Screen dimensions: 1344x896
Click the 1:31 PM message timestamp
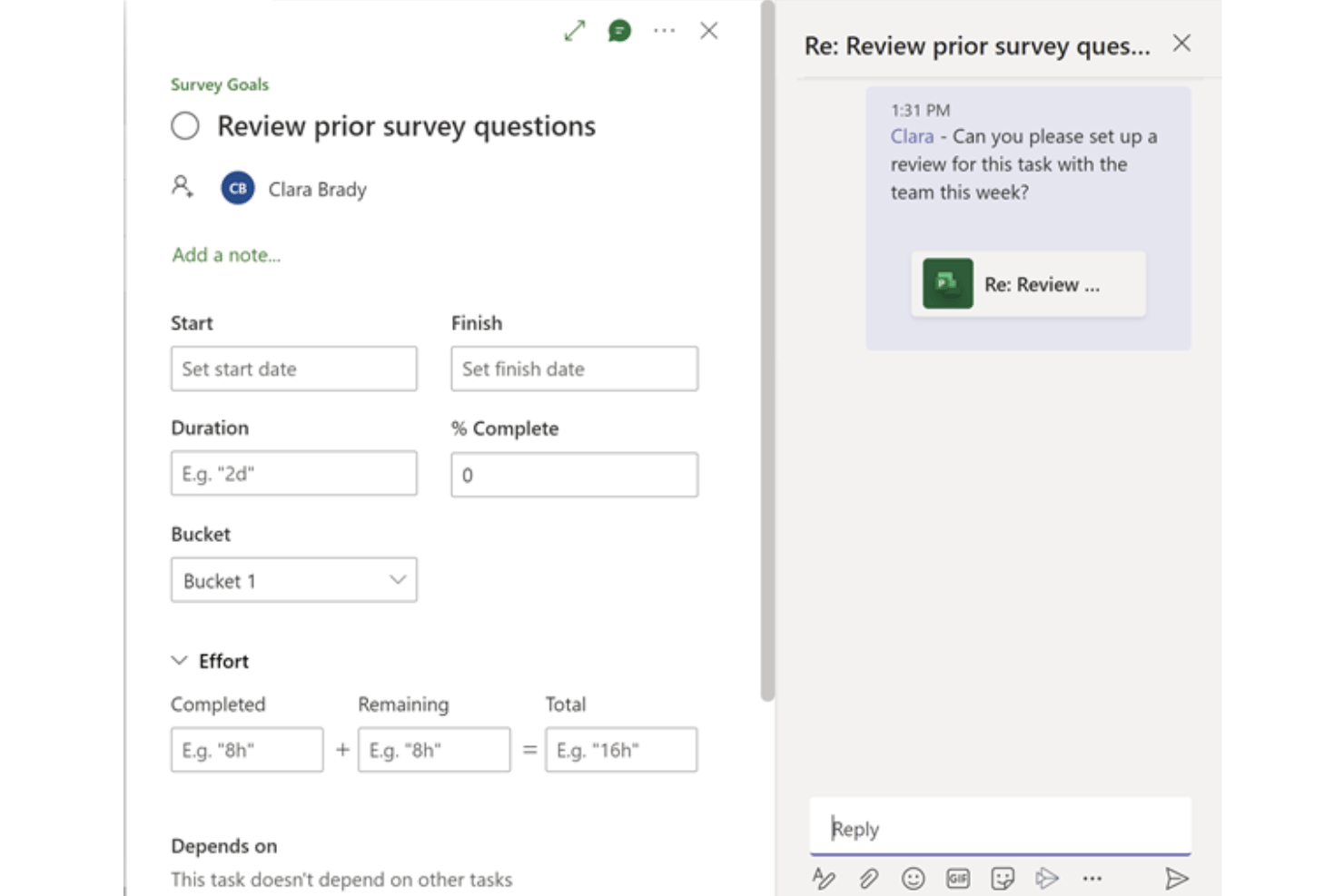(920, 110)
